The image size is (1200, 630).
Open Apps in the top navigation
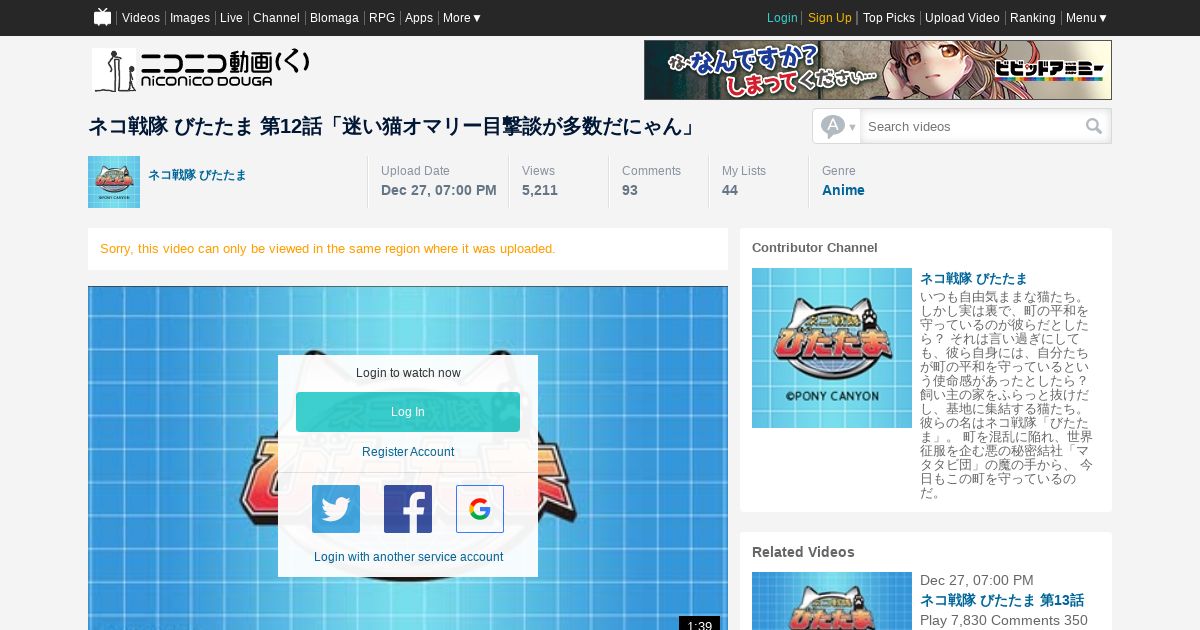point(419,18)
